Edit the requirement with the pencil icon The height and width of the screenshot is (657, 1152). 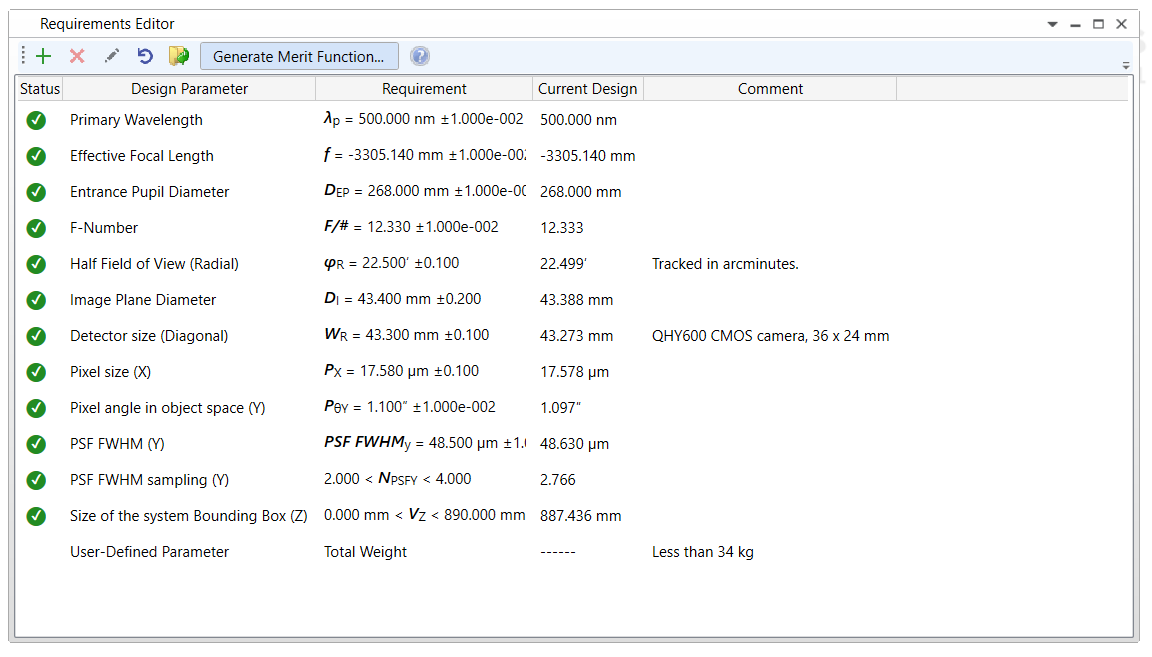112,56
